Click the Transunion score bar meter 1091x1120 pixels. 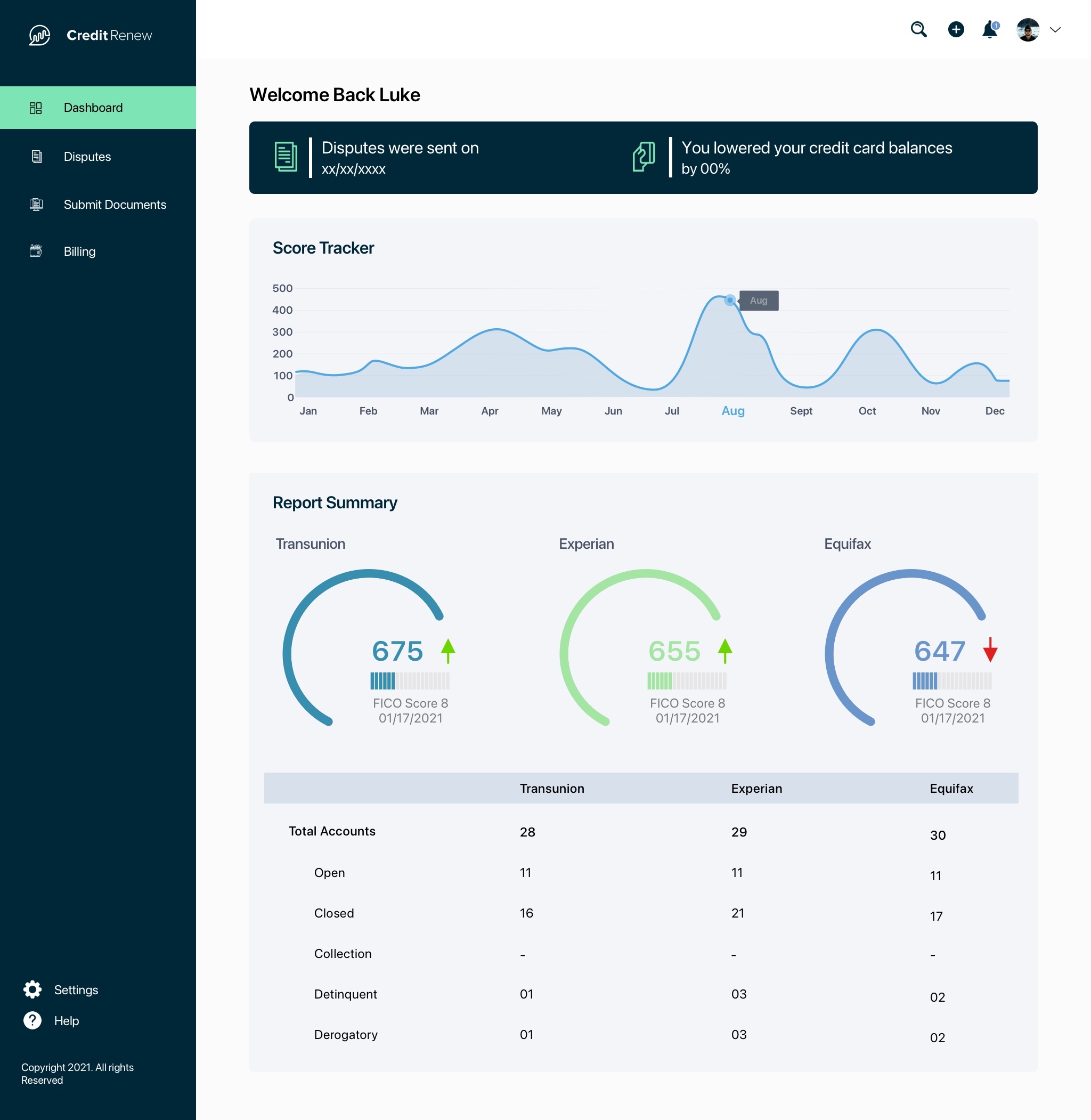[410, 681]
